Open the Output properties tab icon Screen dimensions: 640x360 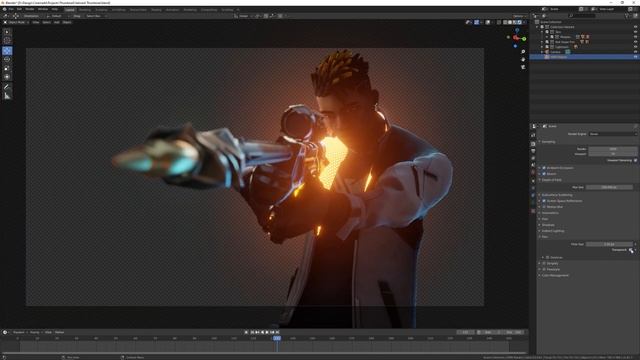[533, 151]
